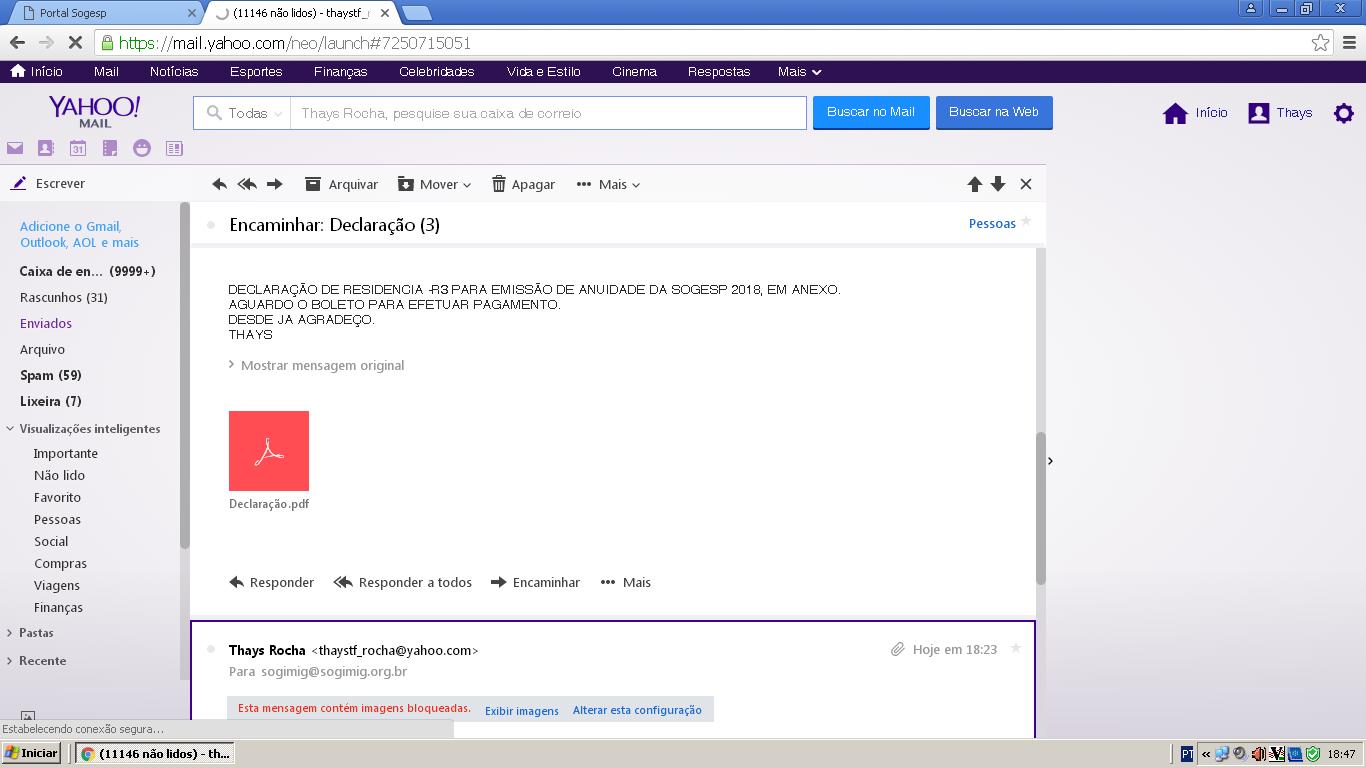
Task: Open the Finanças item in the top navigation bar
Action: pyautogui.click(x=340, y=71)
